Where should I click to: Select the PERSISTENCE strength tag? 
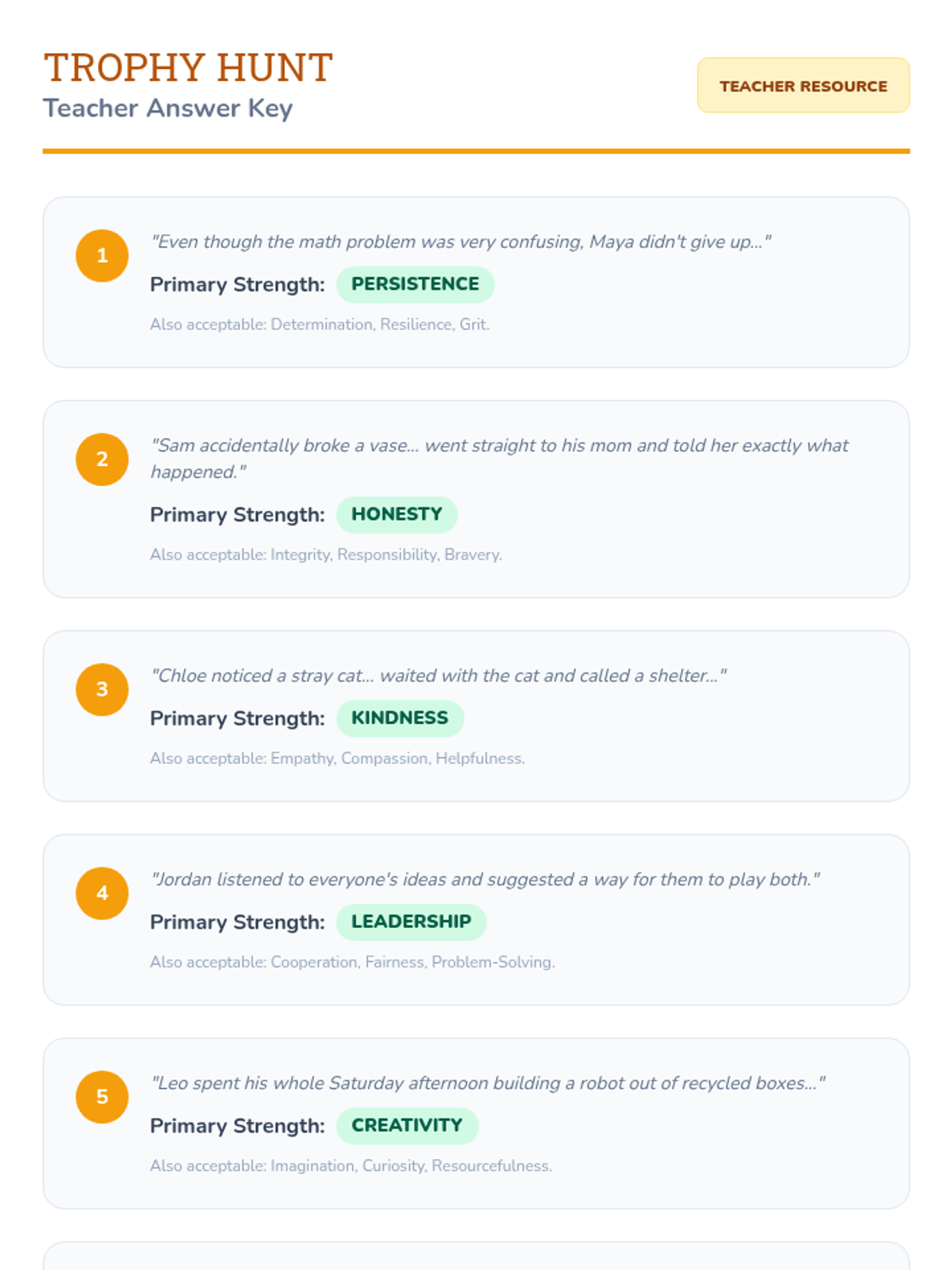click(415, 284)
